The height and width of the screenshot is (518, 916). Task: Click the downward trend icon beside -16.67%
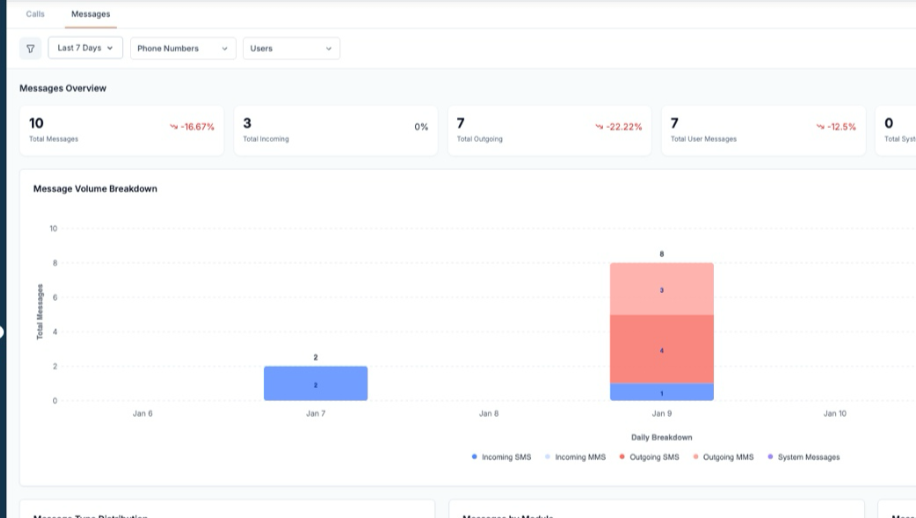[173, 127]
